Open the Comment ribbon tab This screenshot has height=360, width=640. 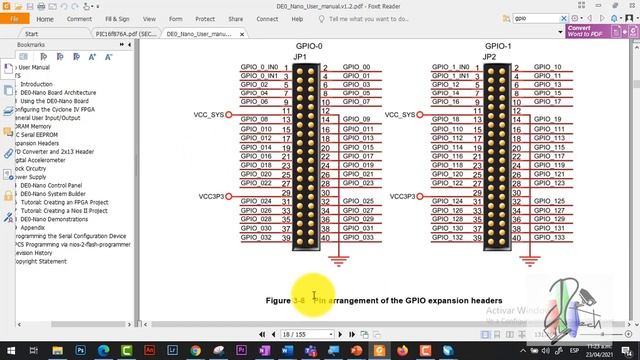(79, 19)
